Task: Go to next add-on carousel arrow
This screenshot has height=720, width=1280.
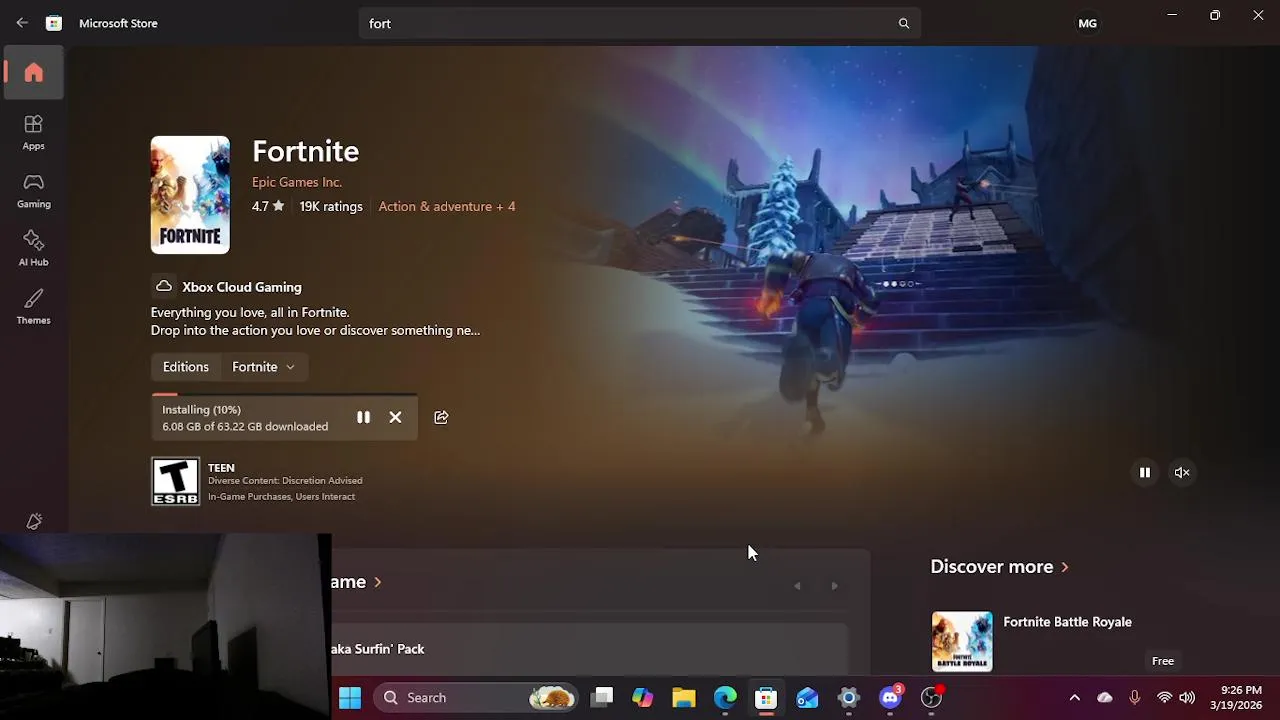Action: tap(834, 586)
